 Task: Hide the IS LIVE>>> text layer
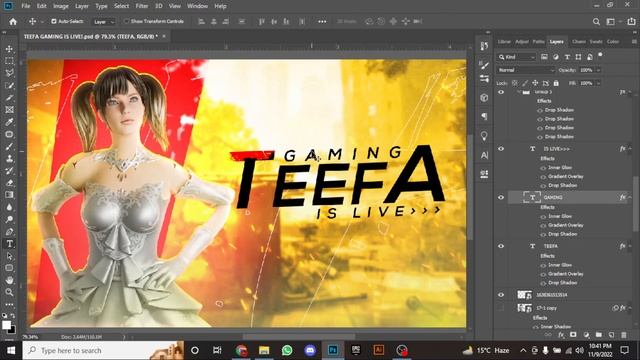pyautogui.click(x=501, y=149)
